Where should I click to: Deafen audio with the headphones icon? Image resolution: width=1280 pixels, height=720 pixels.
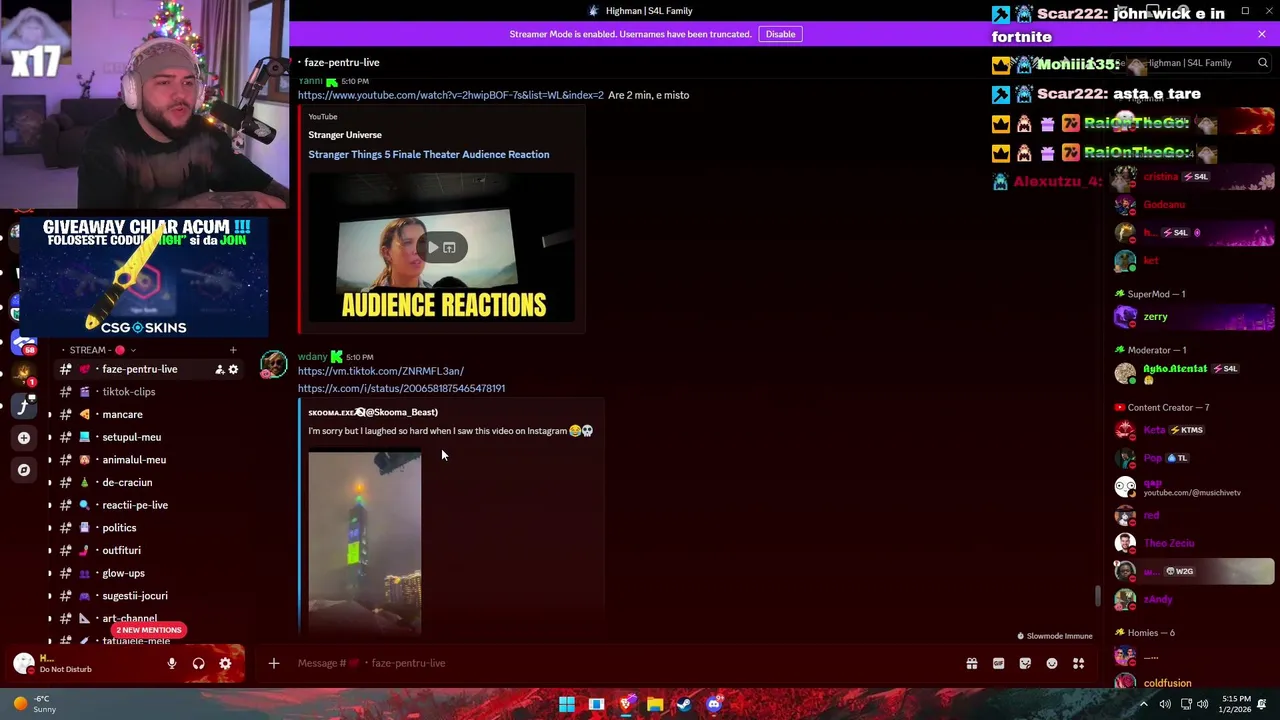pyautogui.click(x=198, y=663)
